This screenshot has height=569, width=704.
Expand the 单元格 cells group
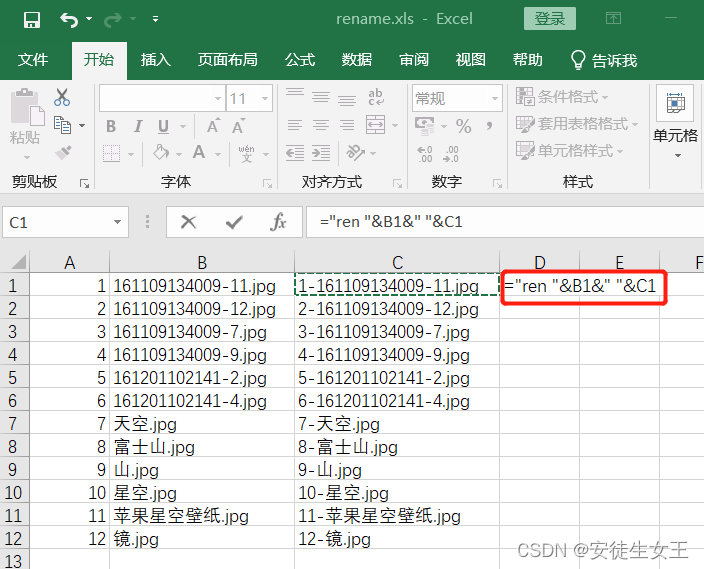tap(675, 122)
